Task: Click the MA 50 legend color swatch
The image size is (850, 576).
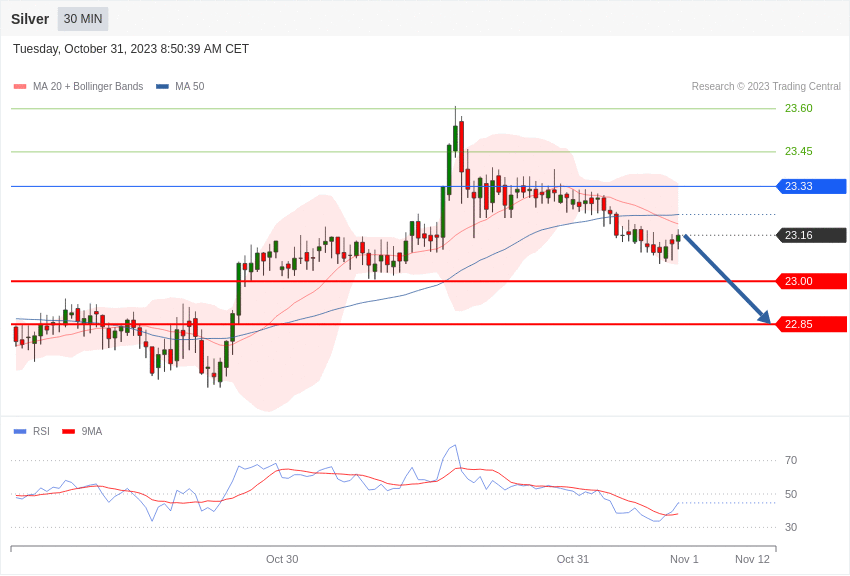Action: pos(162,87)
